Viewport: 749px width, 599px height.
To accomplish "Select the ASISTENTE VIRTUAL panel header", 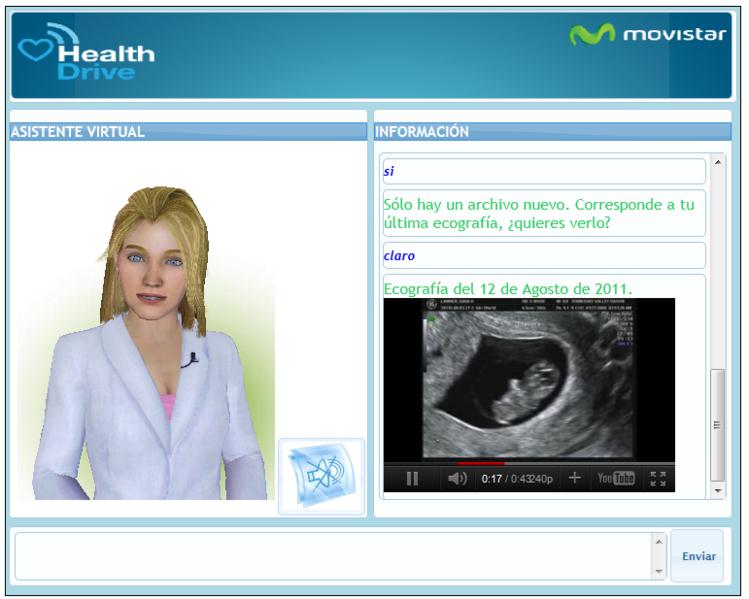I will tap(188, 132).
